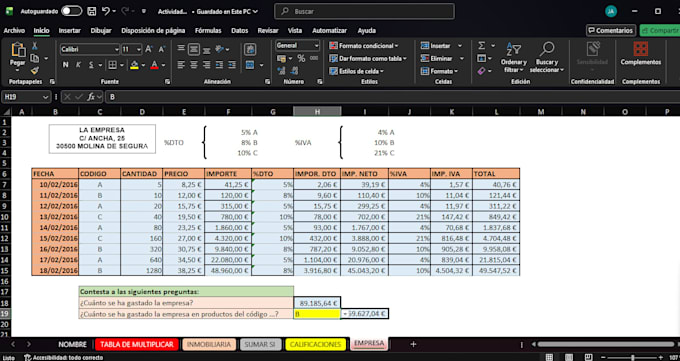
Task: Click the AutoSum sigma icon
Action: (481, 46)
